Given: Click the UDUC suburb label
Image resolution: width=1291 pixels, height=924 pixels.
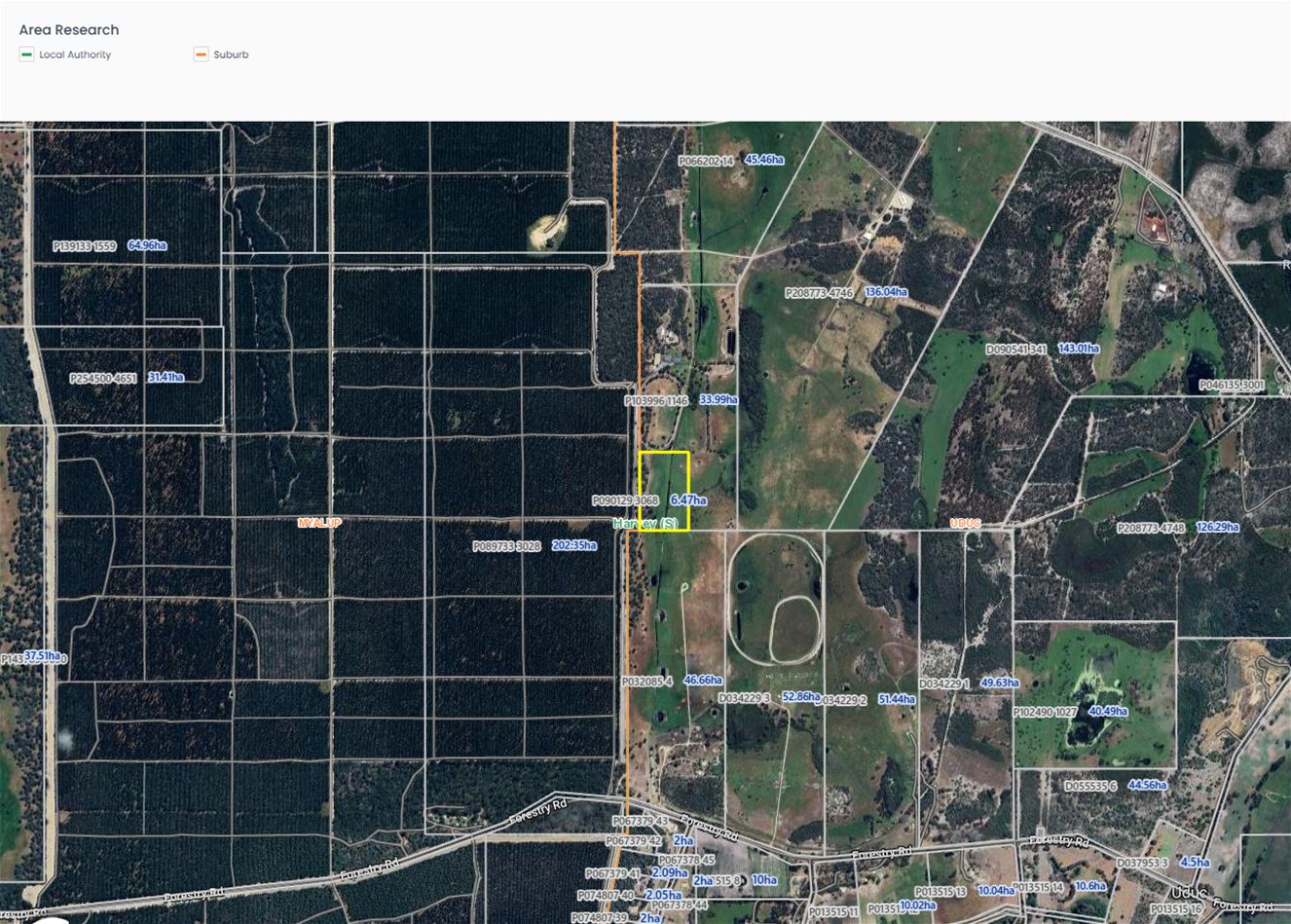Looking at the screenshot, I should click(x=965, y=523).
